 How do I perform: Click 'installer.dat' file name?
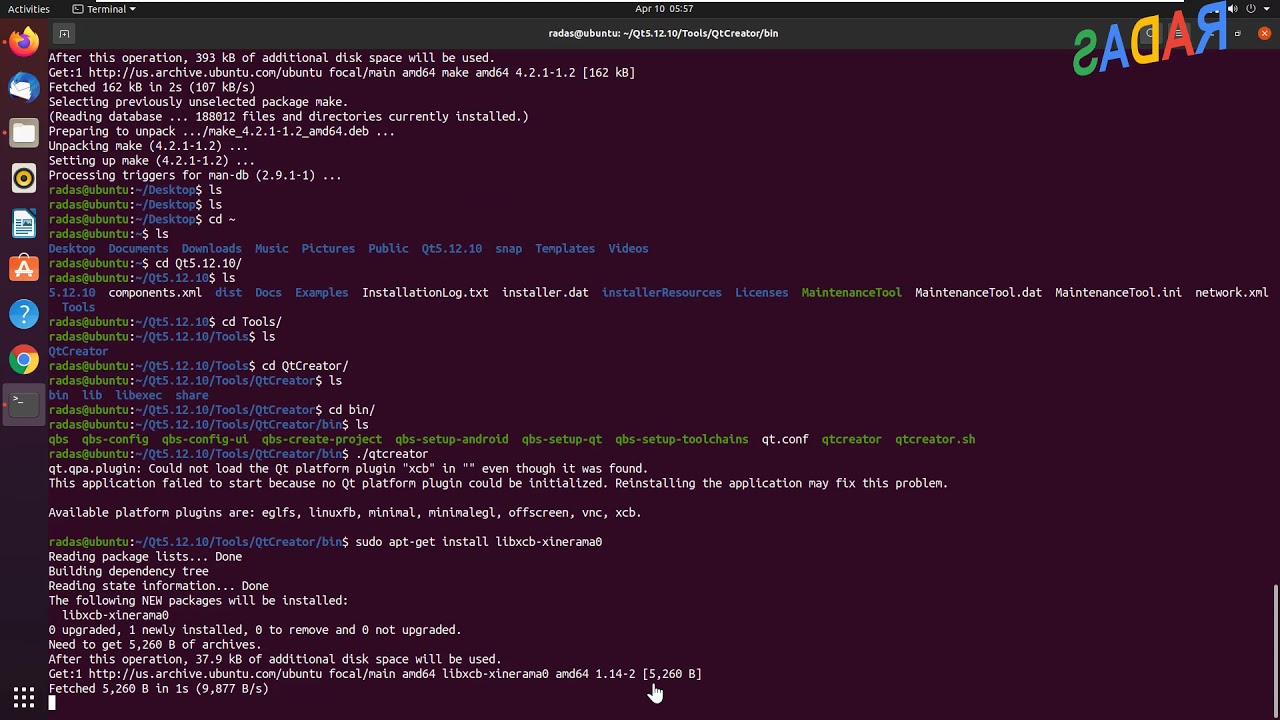[x=545, y=292]
